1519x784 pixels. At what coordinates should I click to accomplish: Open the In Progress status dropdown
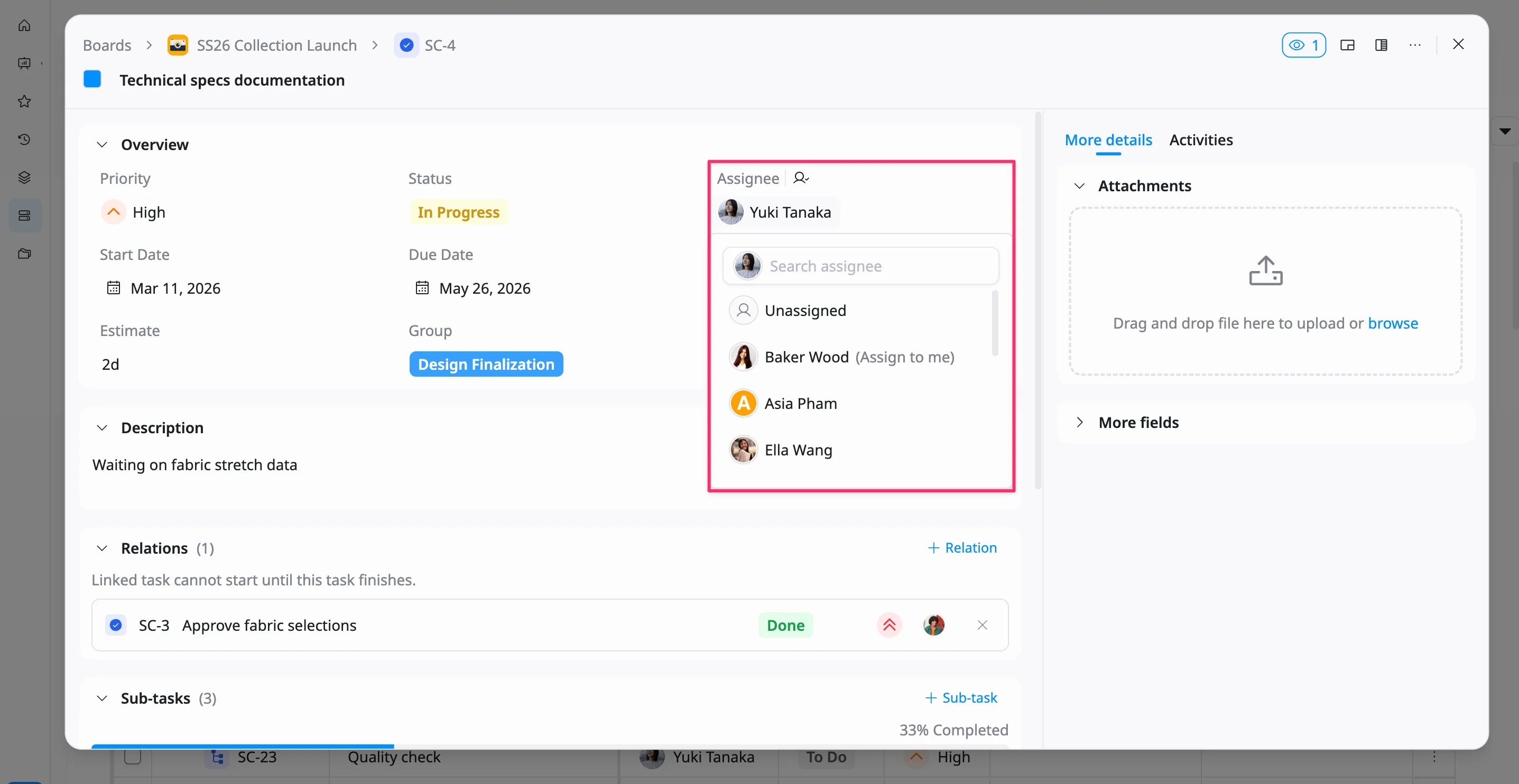point(458,212)
